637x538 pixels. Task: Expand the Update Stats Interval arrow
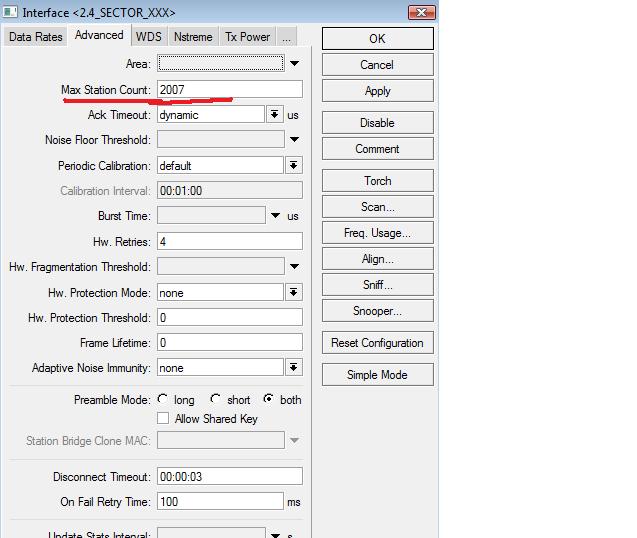click(x=275, y=535)
